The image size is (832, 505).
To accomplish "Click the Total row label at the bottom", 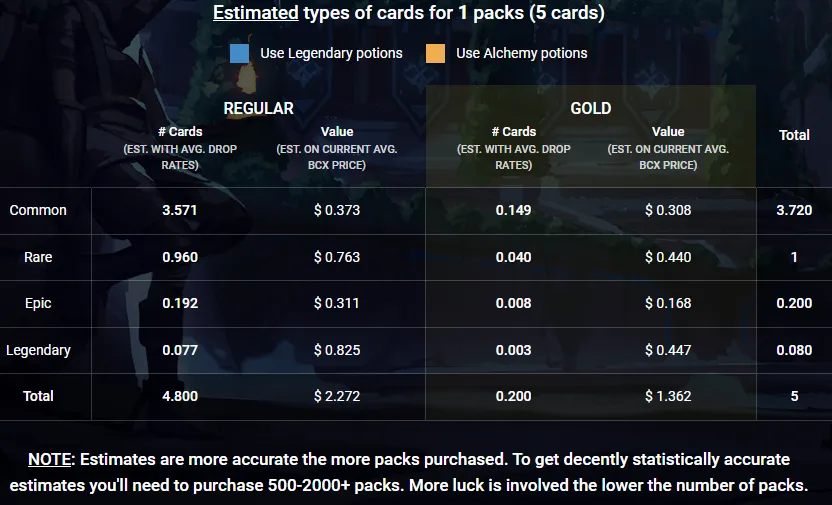I will click(38, 396).
